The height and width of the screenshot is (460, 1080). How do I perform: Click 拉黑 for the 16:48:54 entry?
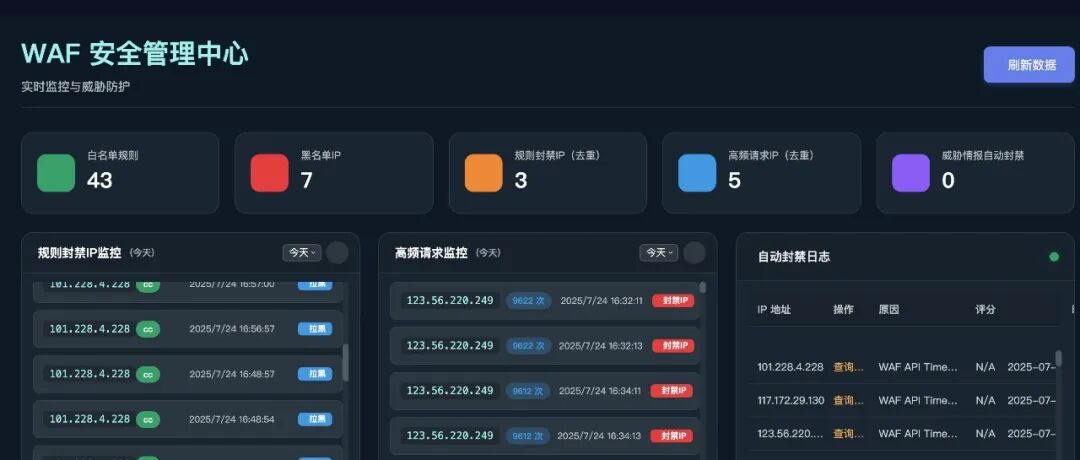coord(315,419)
